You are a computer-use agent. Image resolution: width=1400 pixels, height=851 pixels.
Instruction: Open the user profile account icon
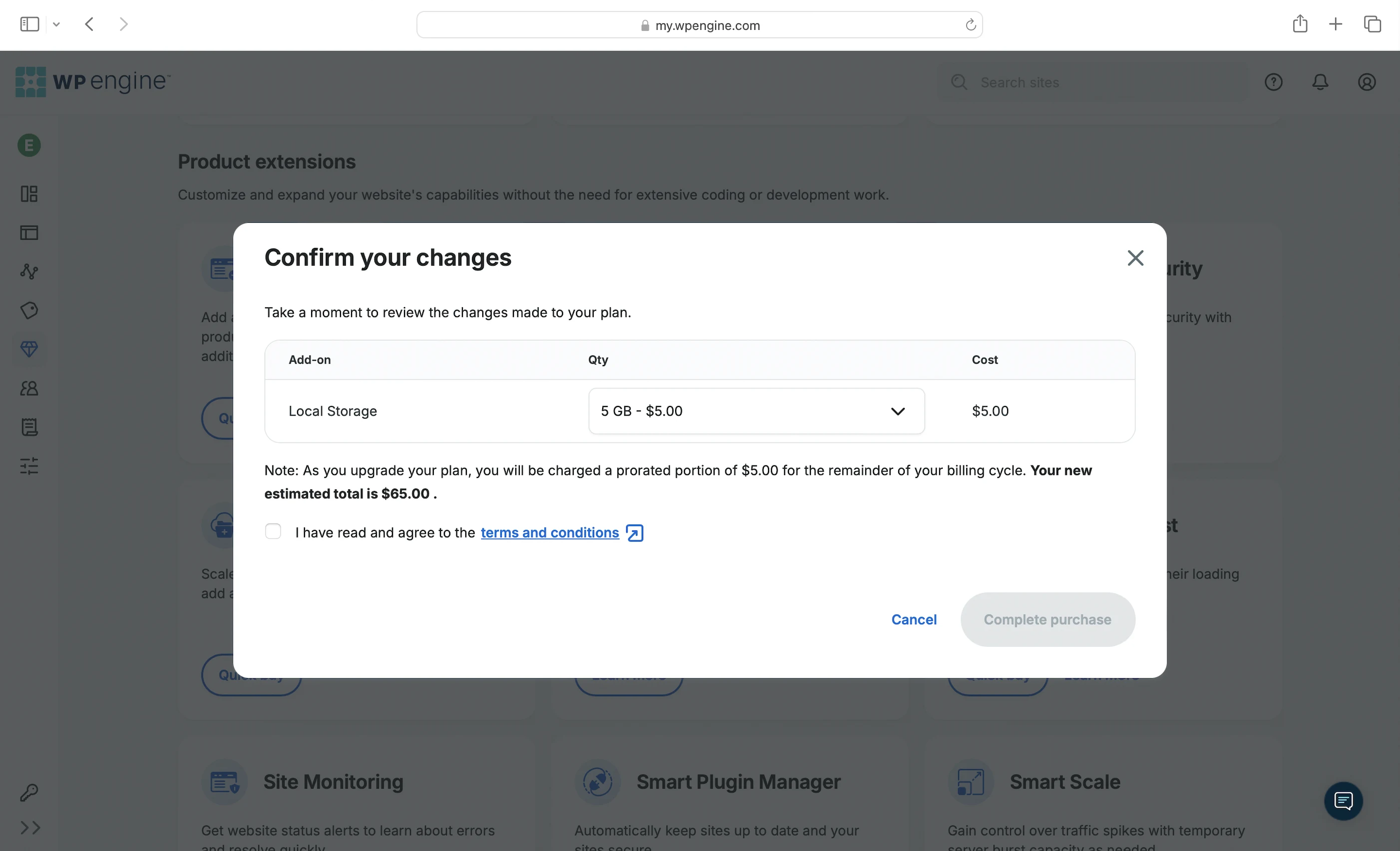tap(1366, 82)
